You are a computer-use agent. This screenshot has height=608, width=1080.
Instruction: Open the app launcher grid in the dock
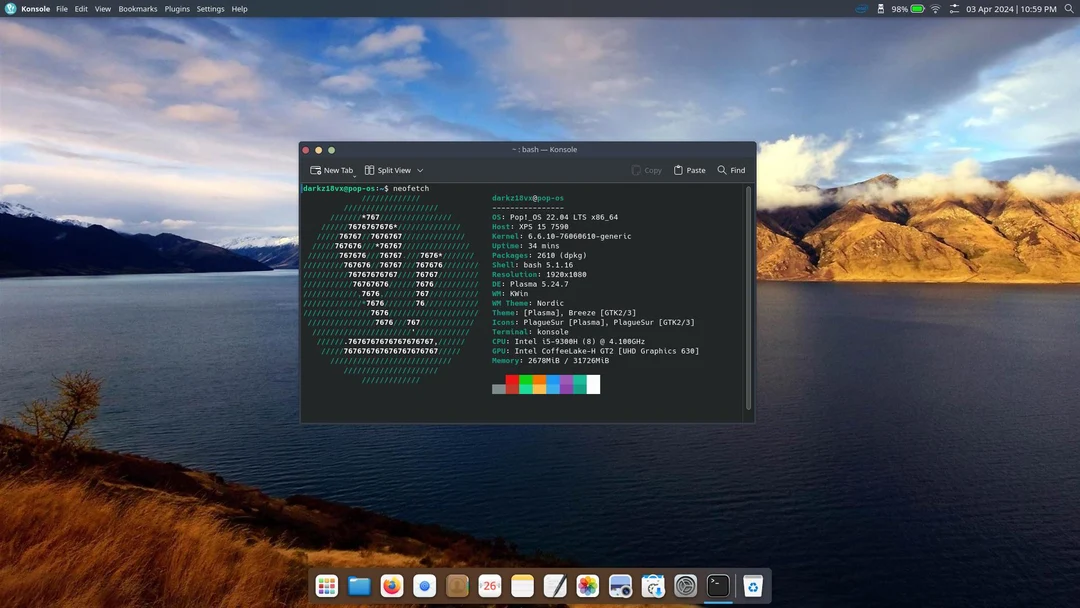coord(326,585)
